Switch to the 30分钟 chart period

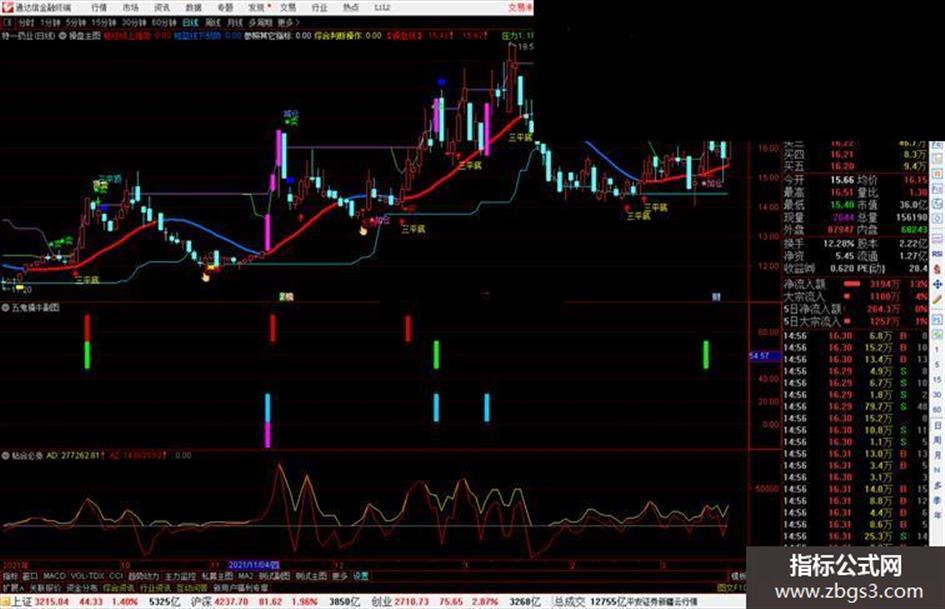pyautogui.click(x=133, y=23)
